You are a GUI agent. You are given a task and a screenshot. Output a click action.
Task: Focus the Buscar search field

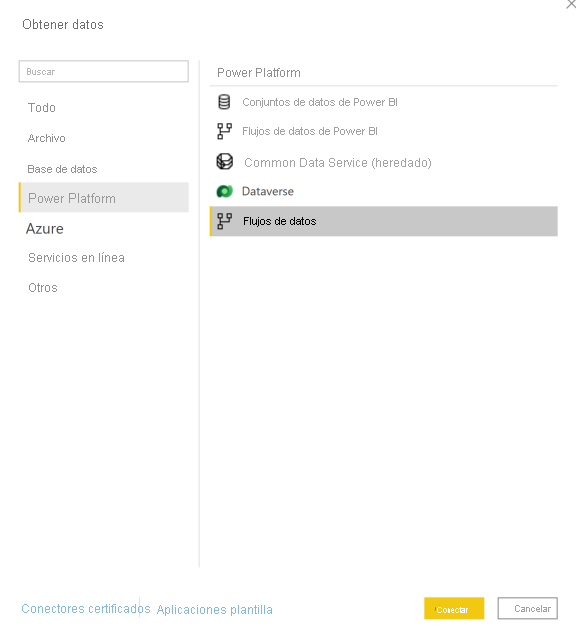[x=104, y=72]
